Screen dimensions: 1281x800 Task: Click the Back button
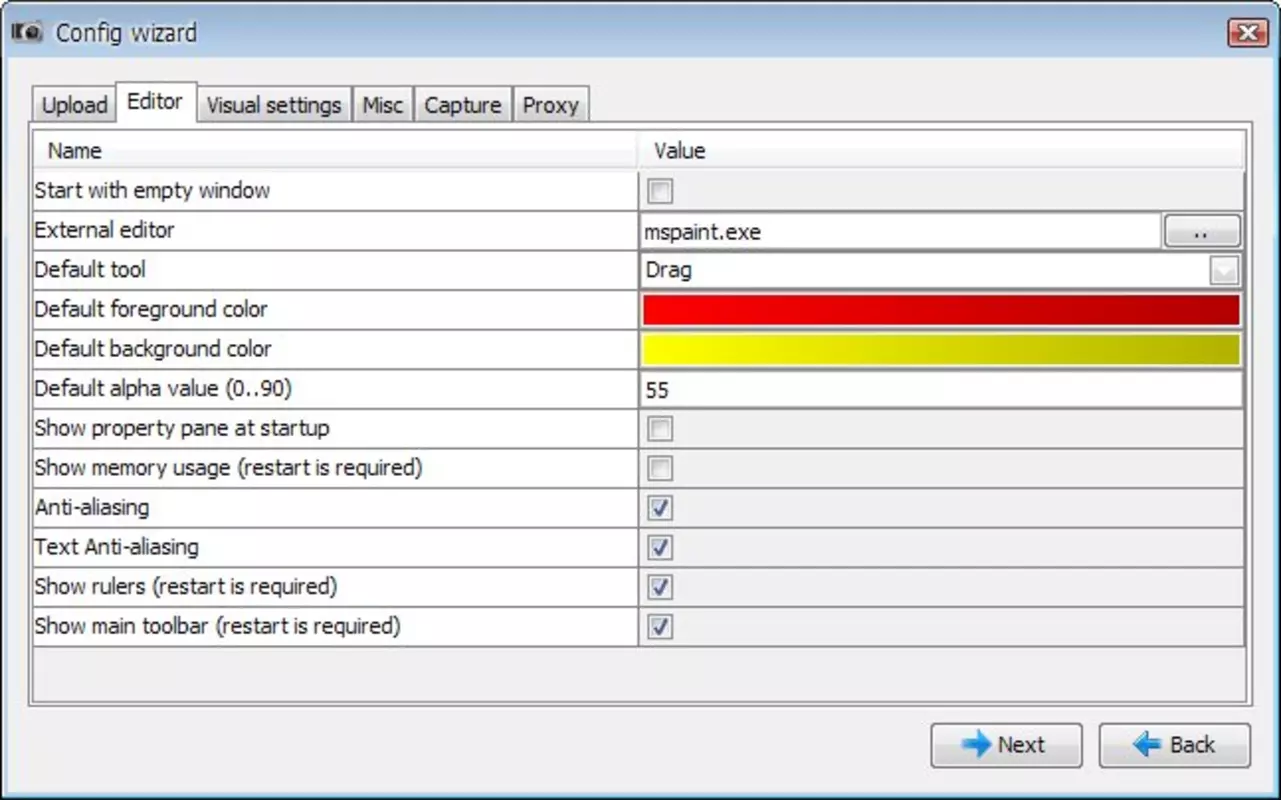tap(1175, 745)
